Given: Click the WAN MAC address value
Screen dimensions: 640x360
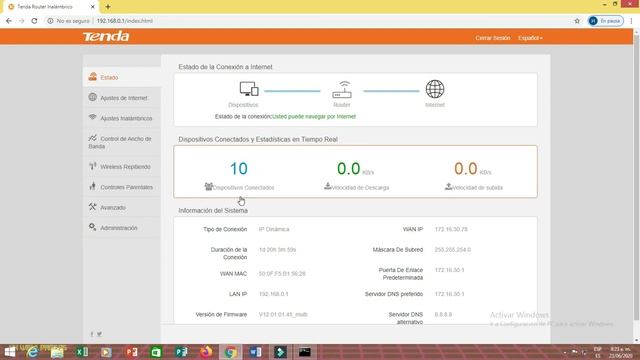Looking at the screenshot, I should coord(282,273).
